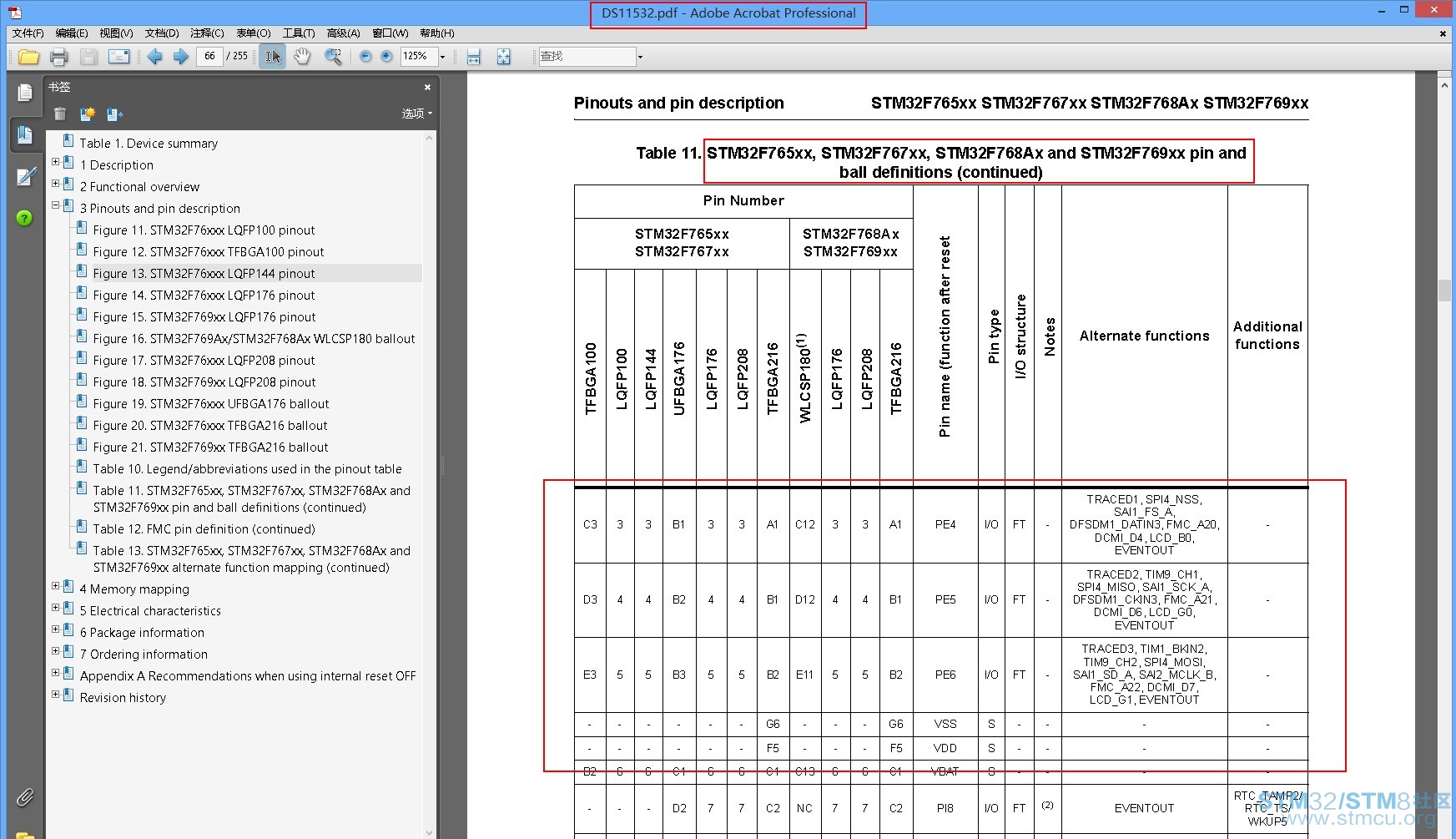Close the bookmarks panel with X
Viewport: 1456px width, 839px height.
click(427, 87)
